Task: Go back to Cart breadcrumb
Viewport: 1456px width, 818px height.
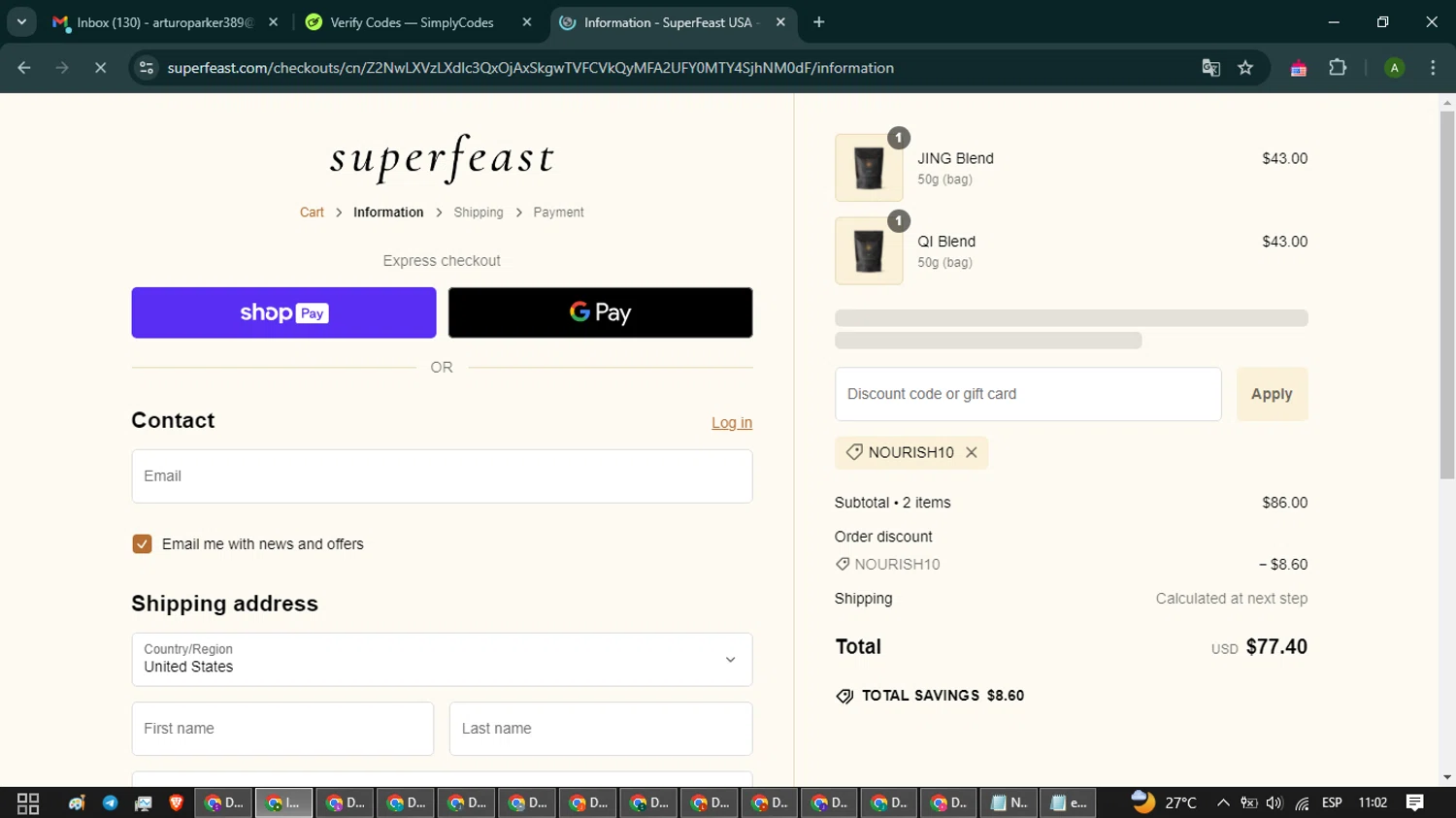Action: tap(312, 213)
